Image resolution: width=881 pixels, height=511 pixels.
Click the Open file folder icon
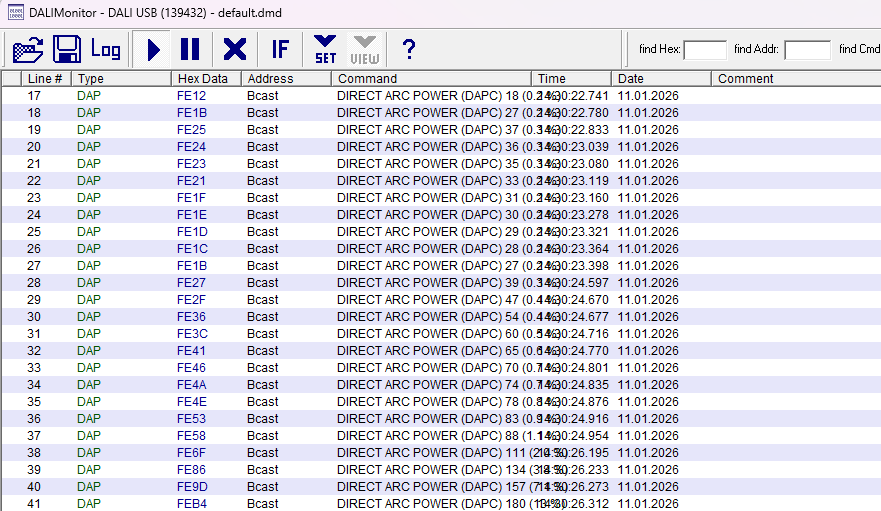pyautogui.click(x=28, y=49)
